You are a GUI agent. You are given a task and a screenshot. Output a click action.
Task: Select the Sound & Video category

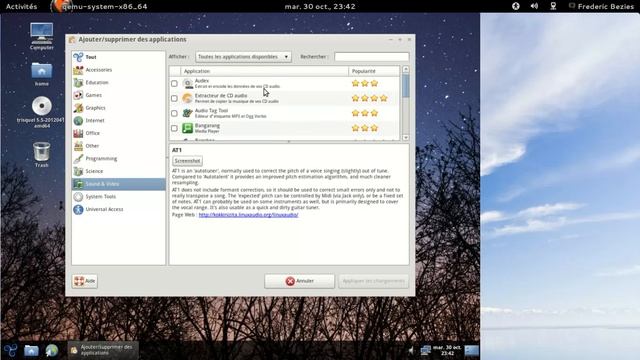point(119,184)
